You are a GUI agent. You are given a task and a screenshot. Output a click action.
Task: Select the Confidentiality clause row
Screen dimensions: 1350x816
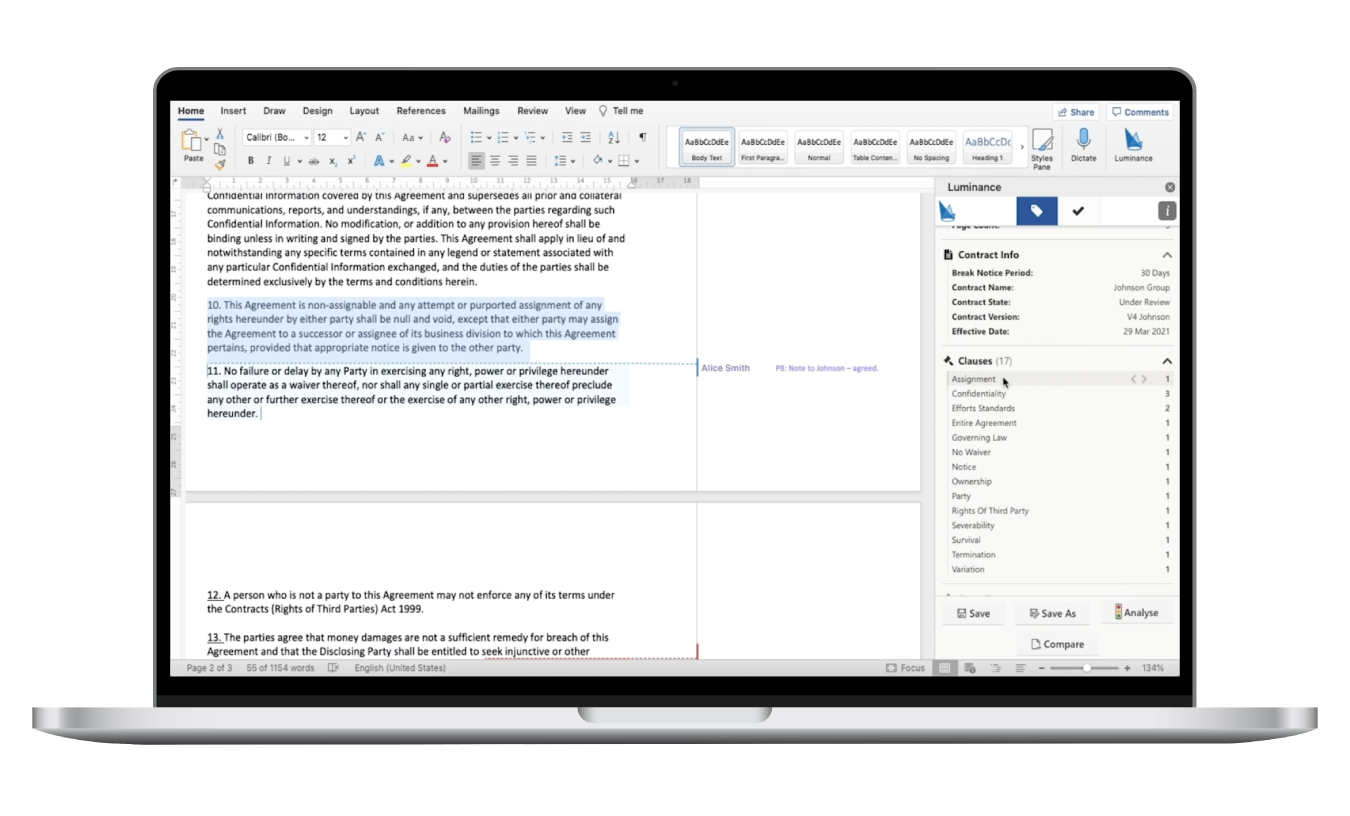(1059, 394)
